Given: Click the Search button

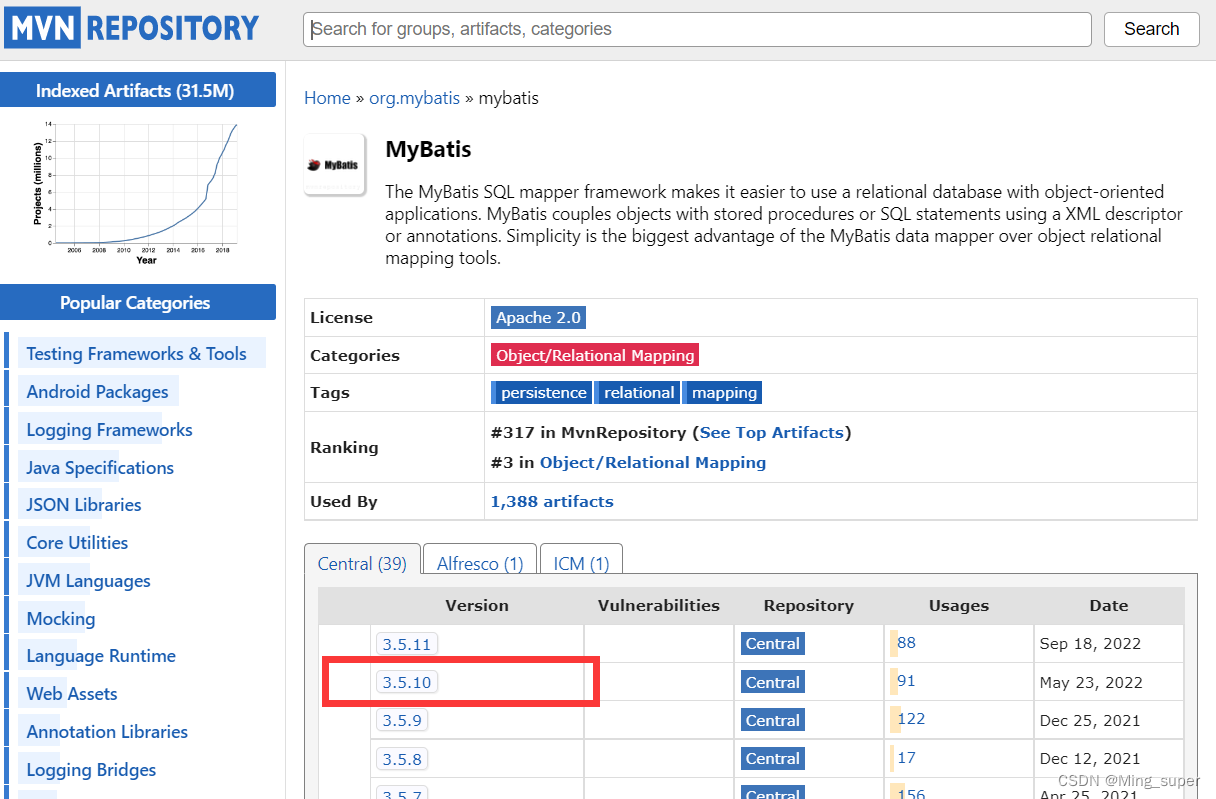Looking at the screenshot, I should pos(1151,29).
